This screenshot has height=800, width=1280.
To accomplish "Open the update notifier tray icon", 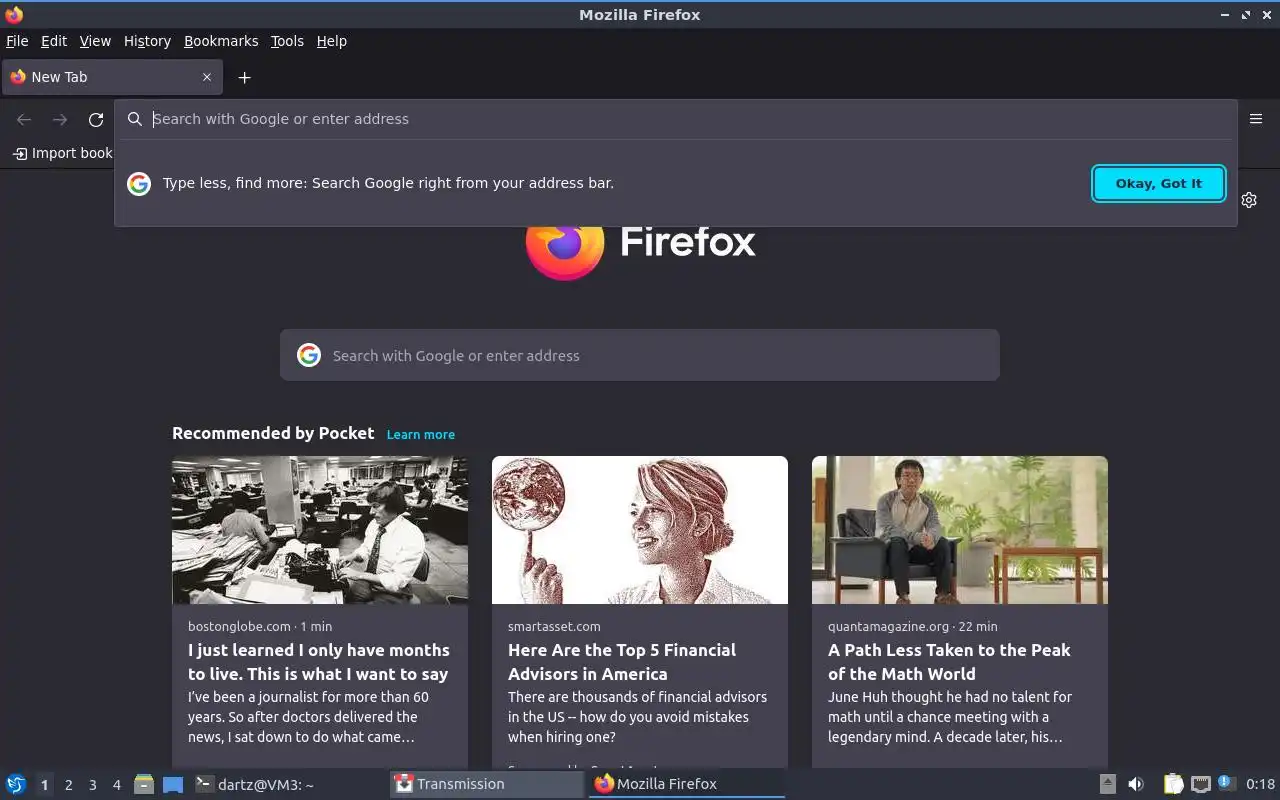I will coord(1227,784).
